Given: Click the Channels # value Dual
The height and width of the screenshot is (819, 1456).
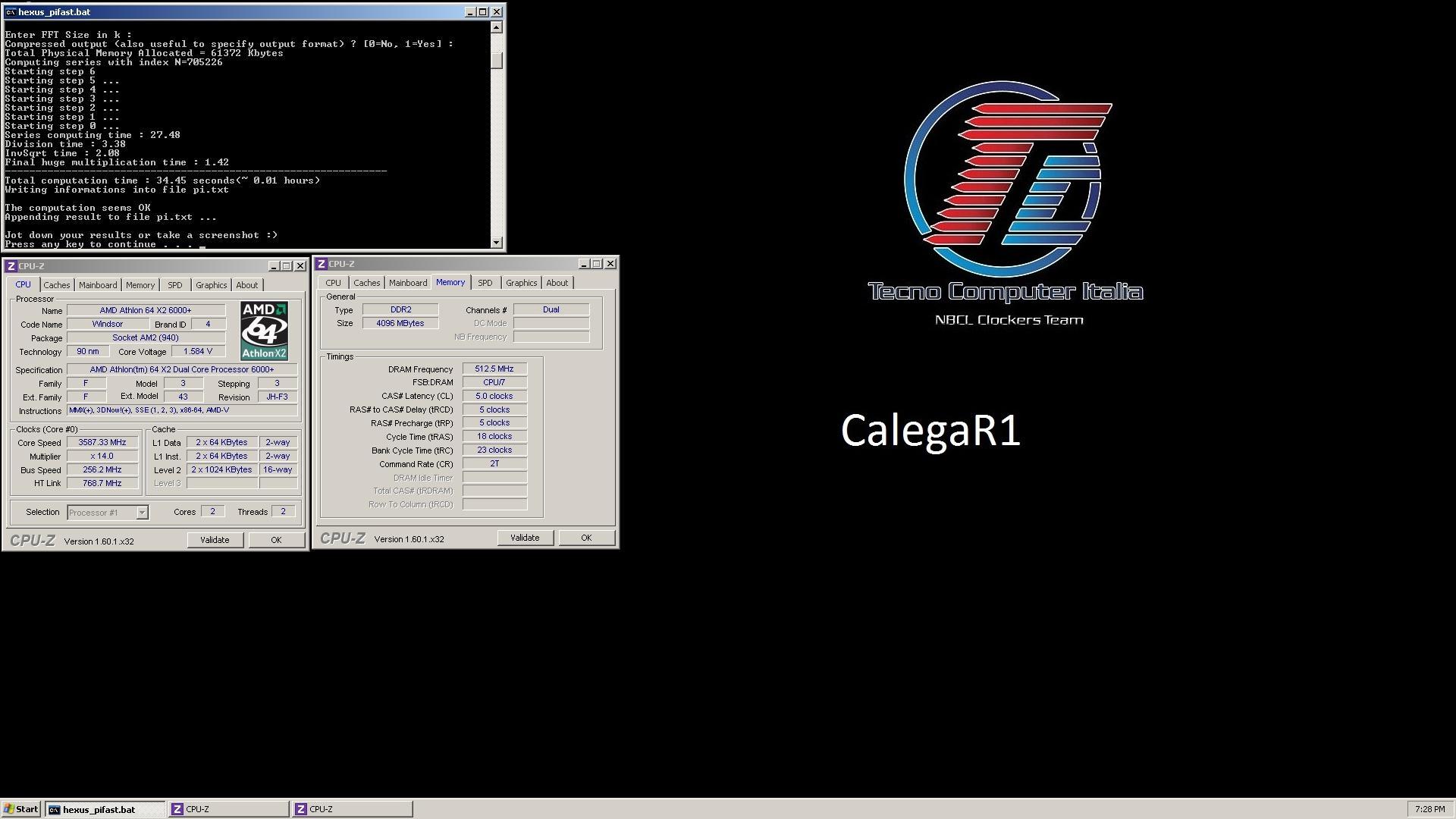Looking at the screenshot, I should pos(551,309).
